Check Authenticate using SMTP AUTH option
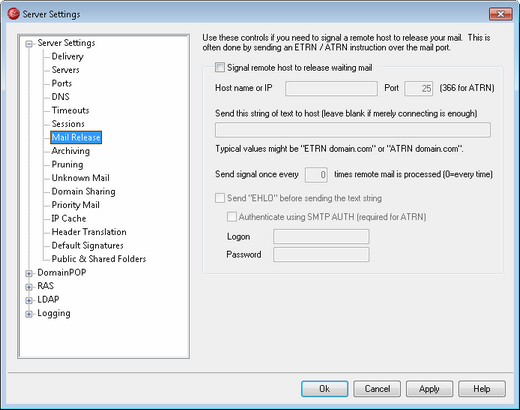520x410 pixels. click(232, 217)
